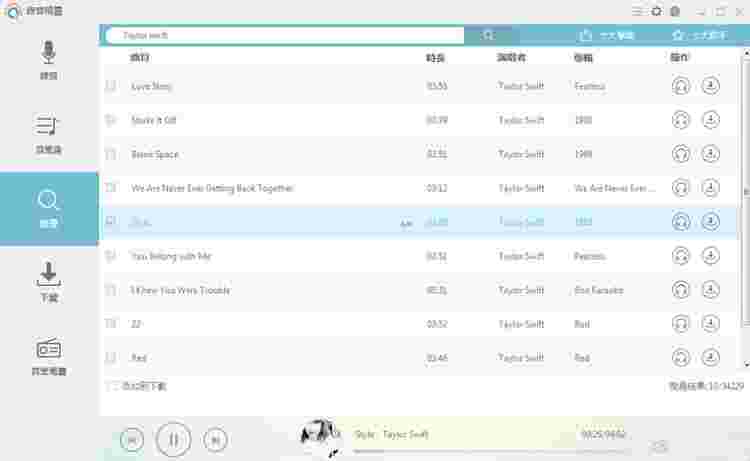Click the scrollbar down arrow
The image size is (750, 461).
pyautogui.click(x=746, y=365)
